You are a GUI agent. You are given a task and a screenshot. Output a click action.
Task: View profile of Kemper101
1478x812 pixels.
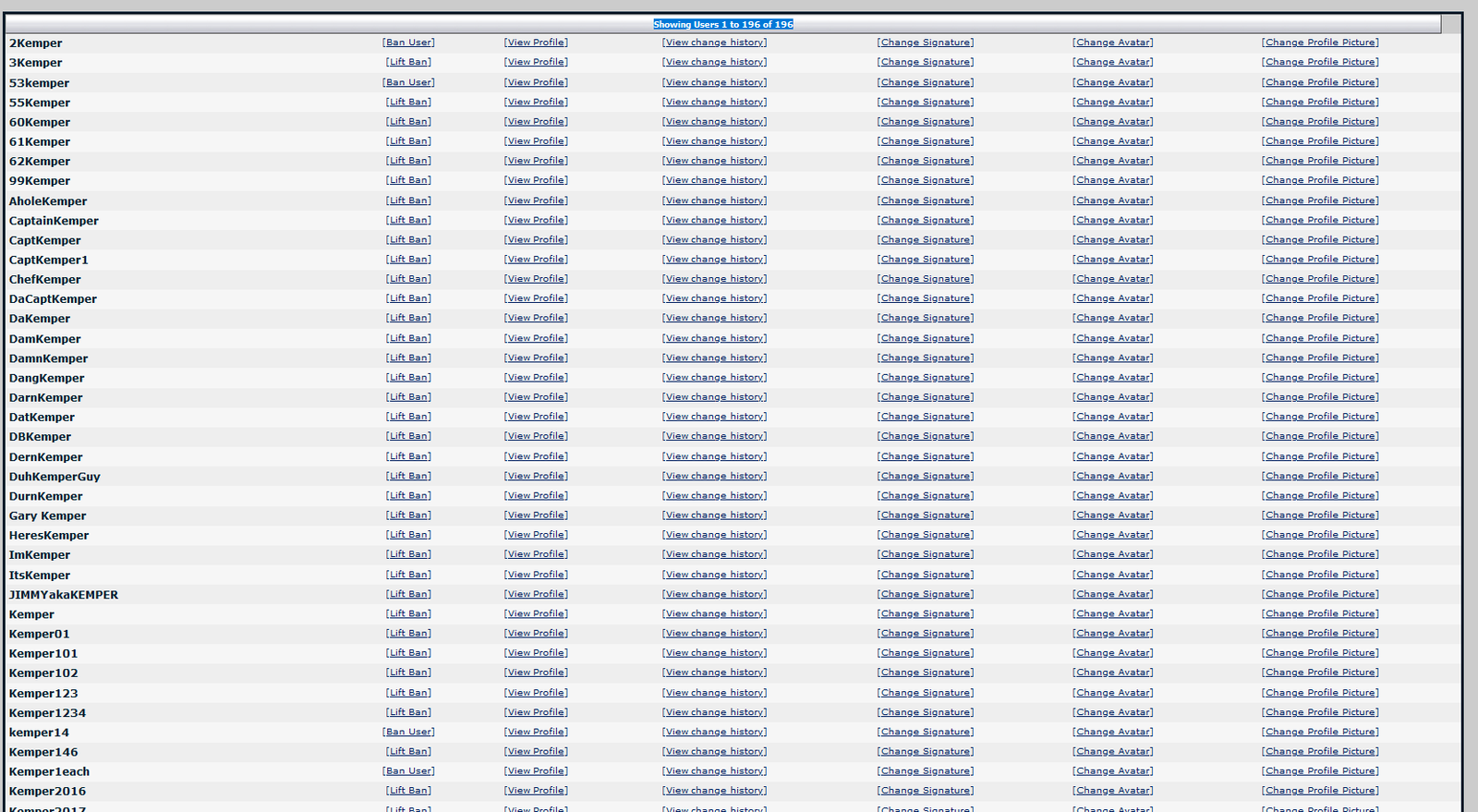(536, 653)
